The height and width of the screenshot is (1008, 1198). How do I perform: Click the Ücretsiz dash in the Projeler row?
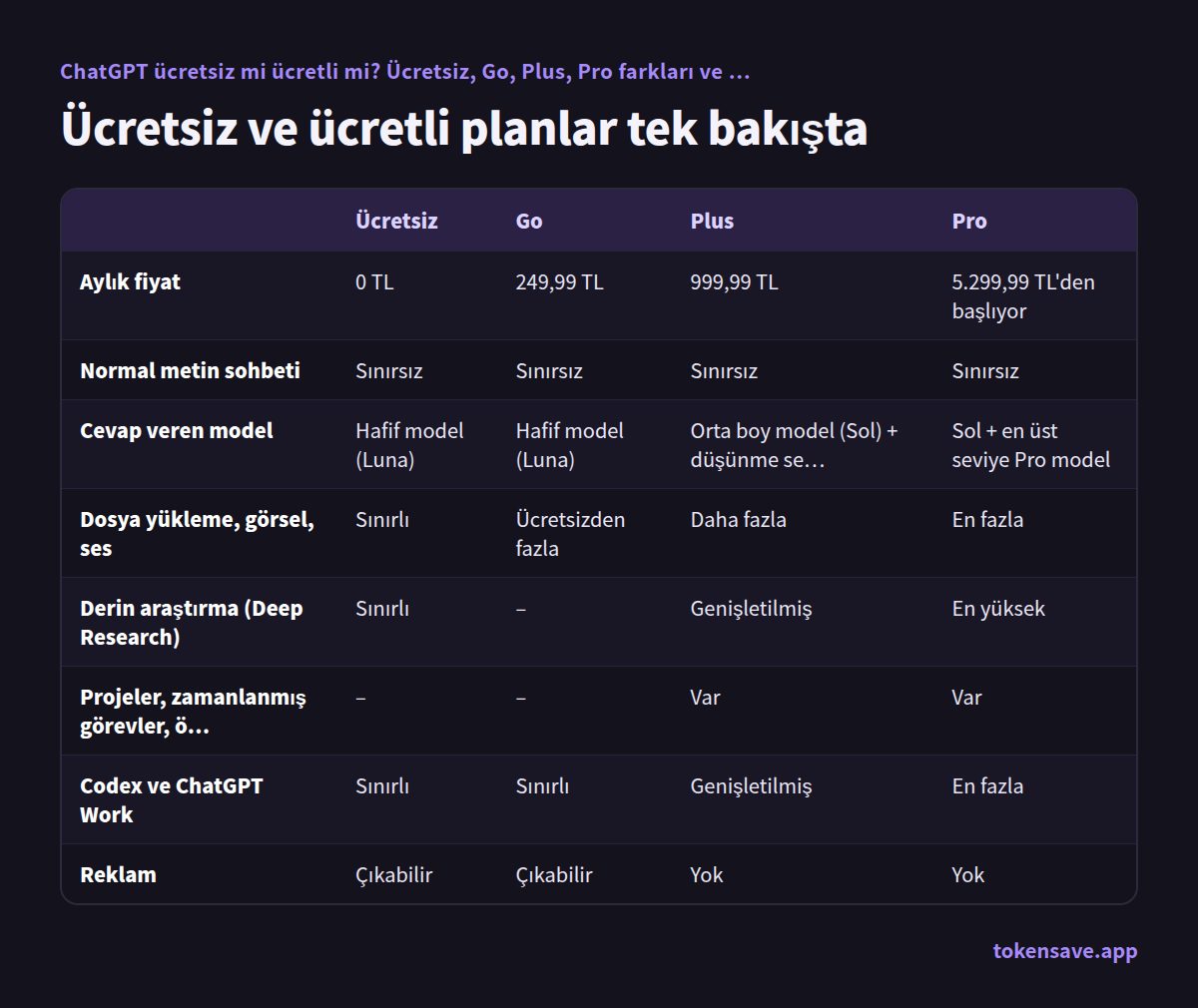(361, 698)
